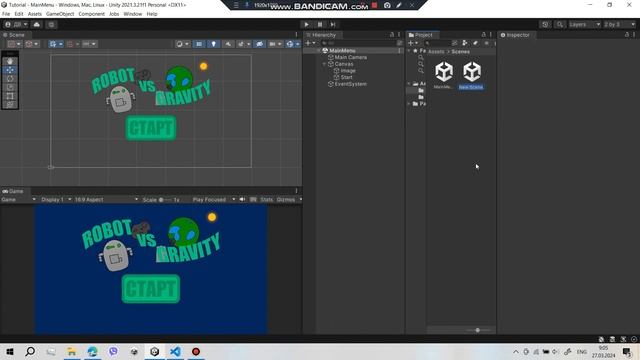Select the Move tool in Scene toolbar
Image resolution: width=640 pixels, height=360 pixels.
tap(10, 70)
